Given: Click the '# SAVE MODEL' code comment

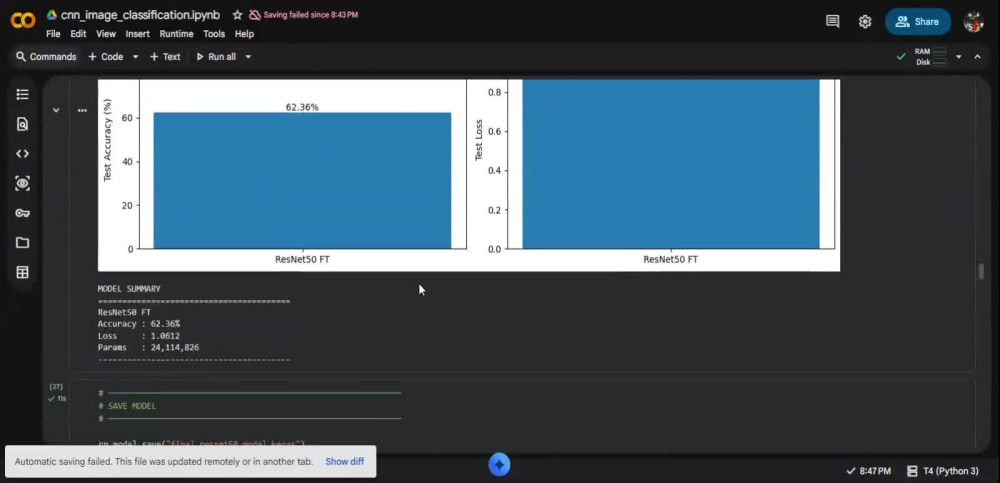Looking at the screenshot, I should coord(128,406).
